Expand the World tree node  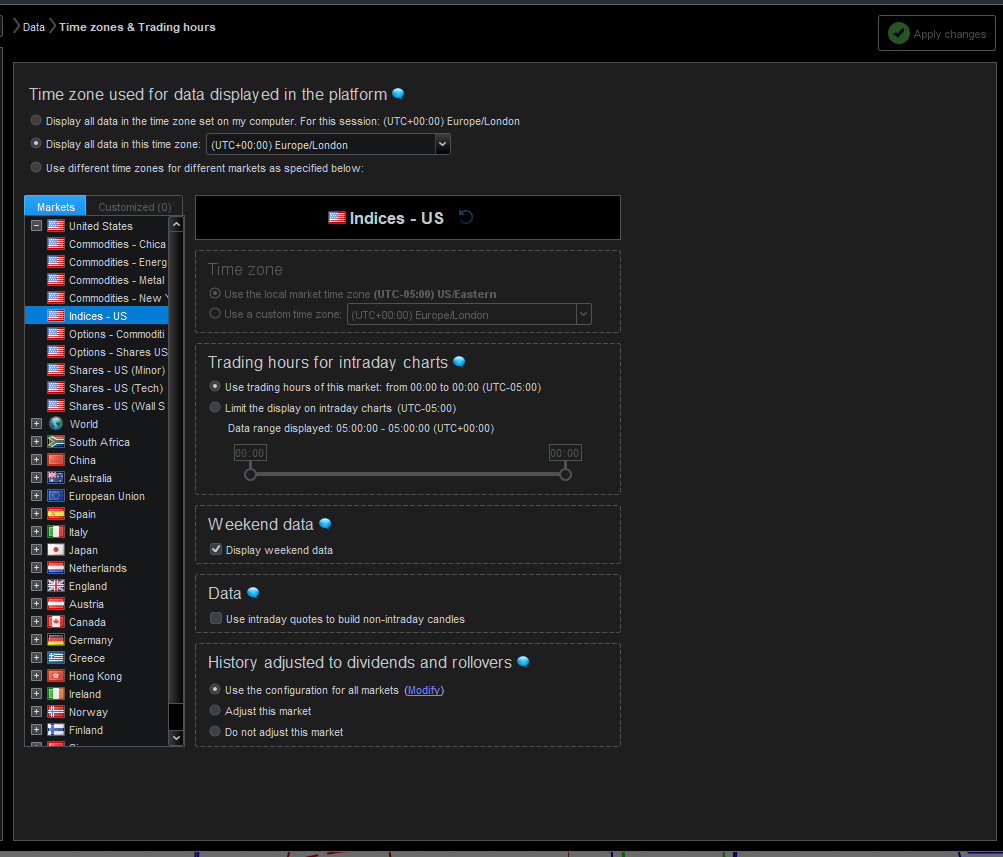click(x=36, y=424)
